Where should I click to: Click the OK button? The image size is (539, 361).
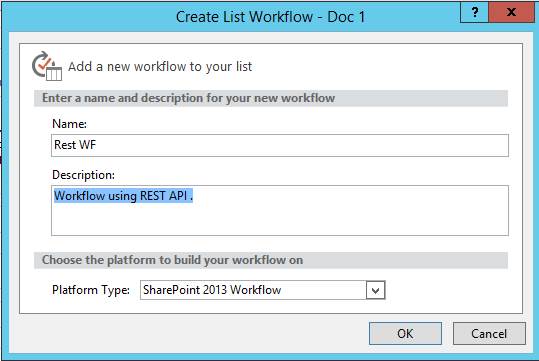pyautogui.click(x=405, y=333)
